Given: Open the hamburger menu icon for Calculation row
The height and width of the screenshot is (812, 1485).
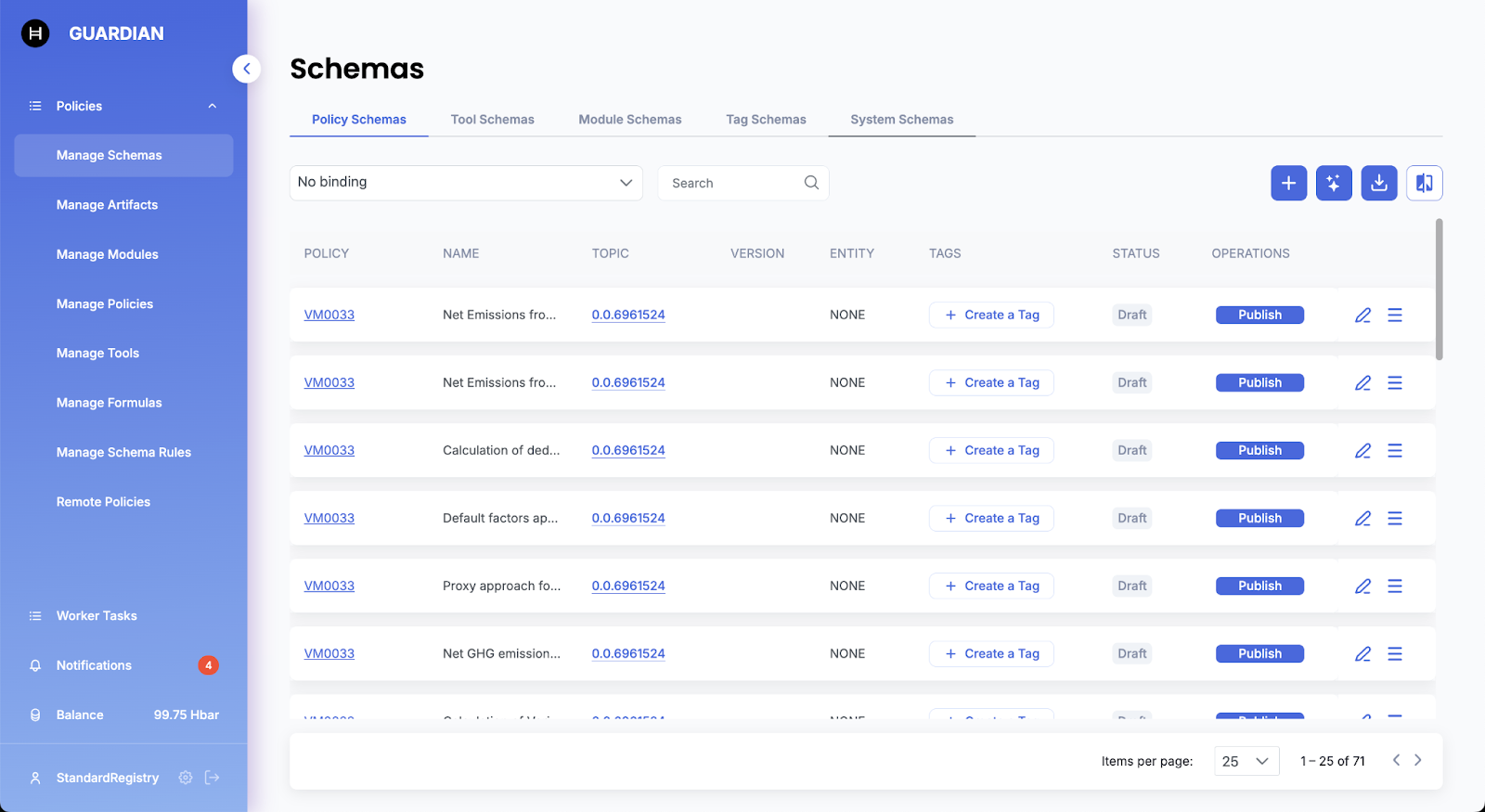Looking at the screenshot, I should pyautogui.click(x=1394, y=451).
